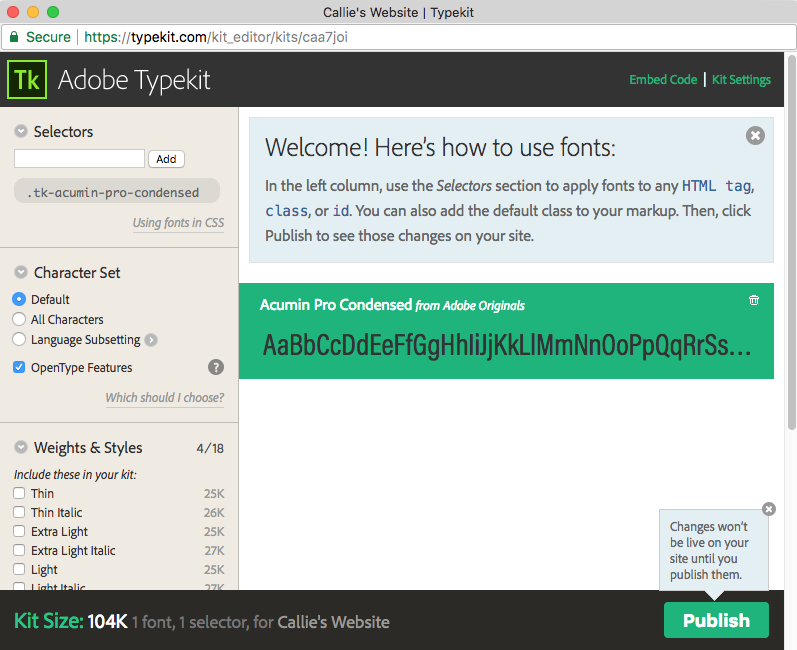Image resolution: width=797 pixels, height=650 pixels.
Task: Delete Acumin Pro Condensed with the trash icon
Action: [754, 300]
